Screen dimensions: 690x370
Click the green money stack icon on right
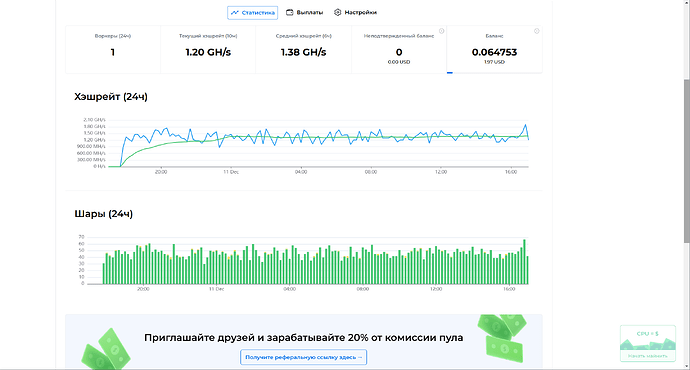pyautogui.click(x=503, y=337)
